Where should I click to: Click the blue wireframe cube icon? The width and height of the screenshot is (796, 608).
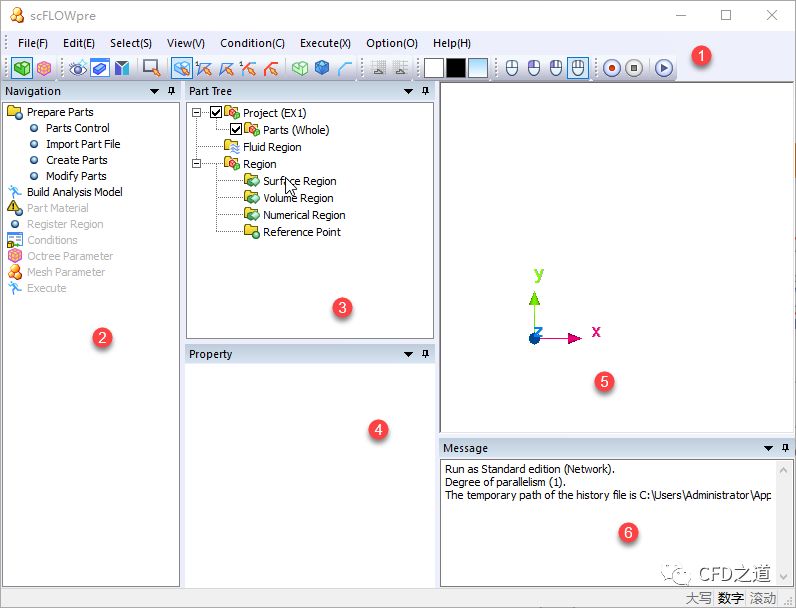click(322, 68)
